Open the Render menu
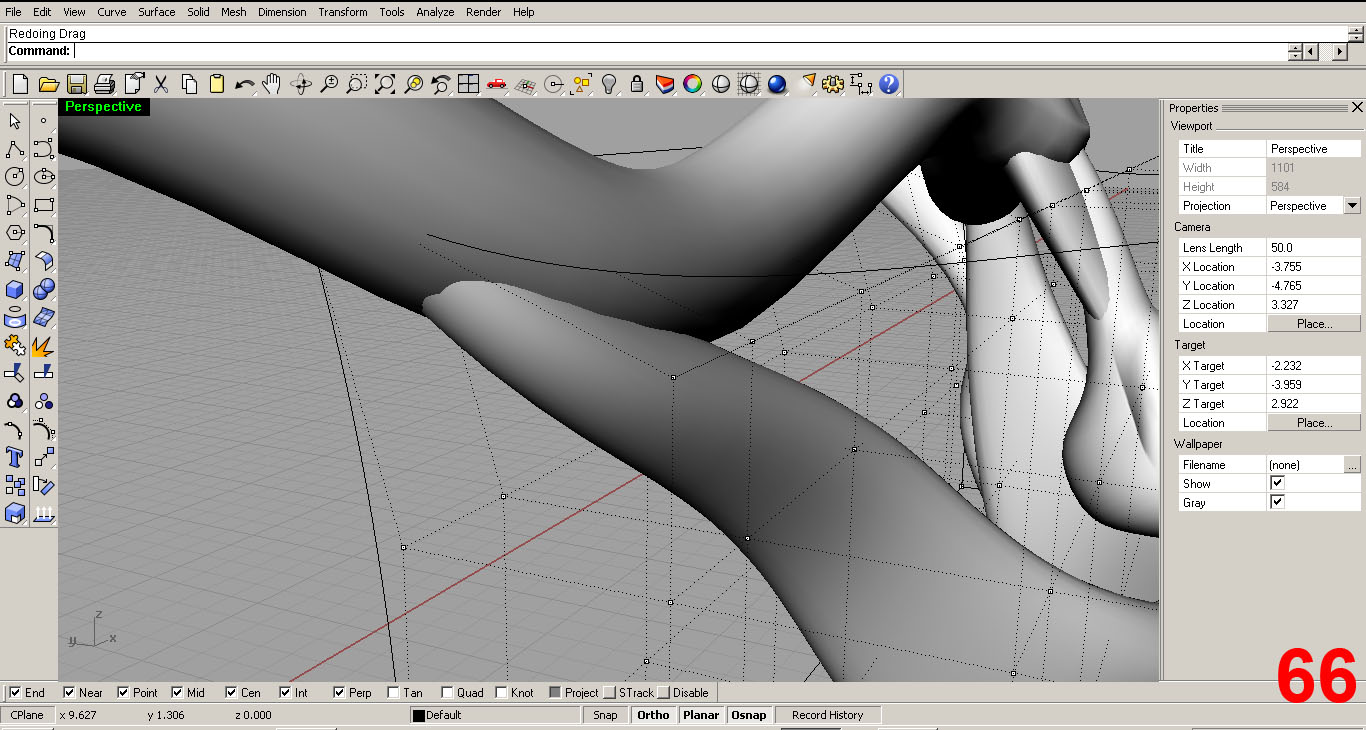The width and height of the screenshot is (1366, 730). pyautogui.click(x=484, y=12)
